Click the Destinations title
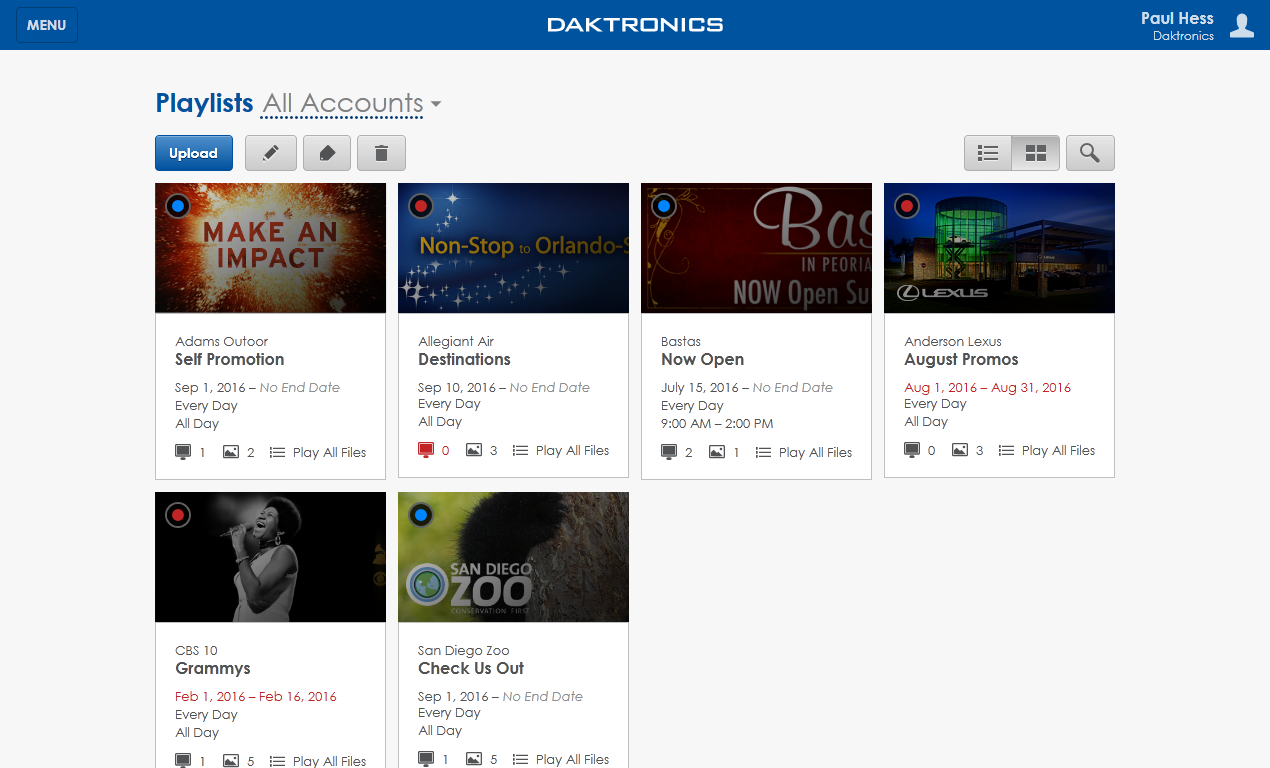Image resolution: width=1270 pixels, height=768 pixels. tap(464, 360)
